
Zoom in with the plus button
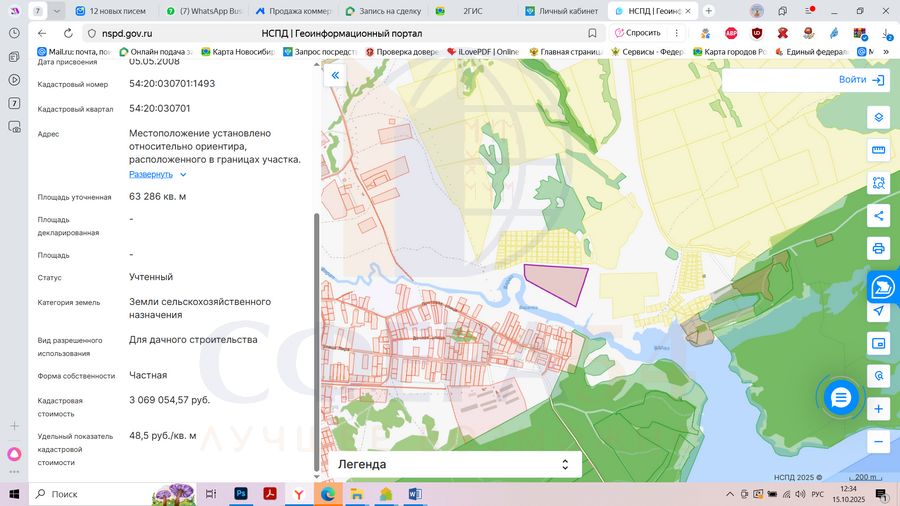879,409
